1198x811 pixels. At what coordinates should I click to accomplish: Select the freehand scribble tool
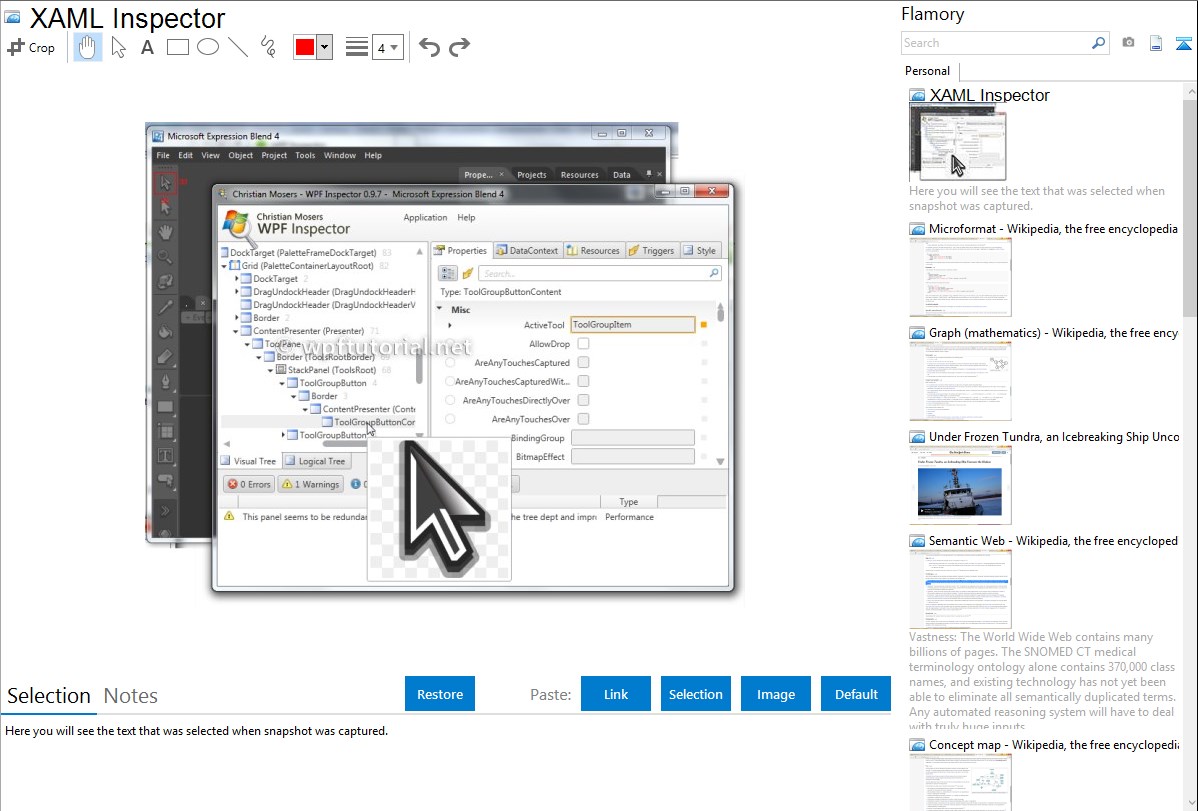(268, 47)
